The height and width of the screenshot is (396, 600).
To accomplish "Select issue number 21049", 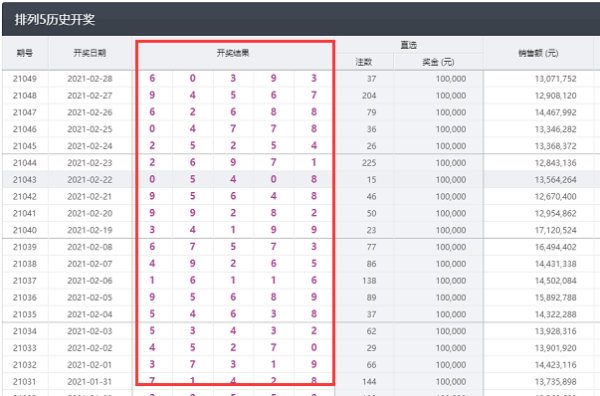I will click(x=24, y=79).
